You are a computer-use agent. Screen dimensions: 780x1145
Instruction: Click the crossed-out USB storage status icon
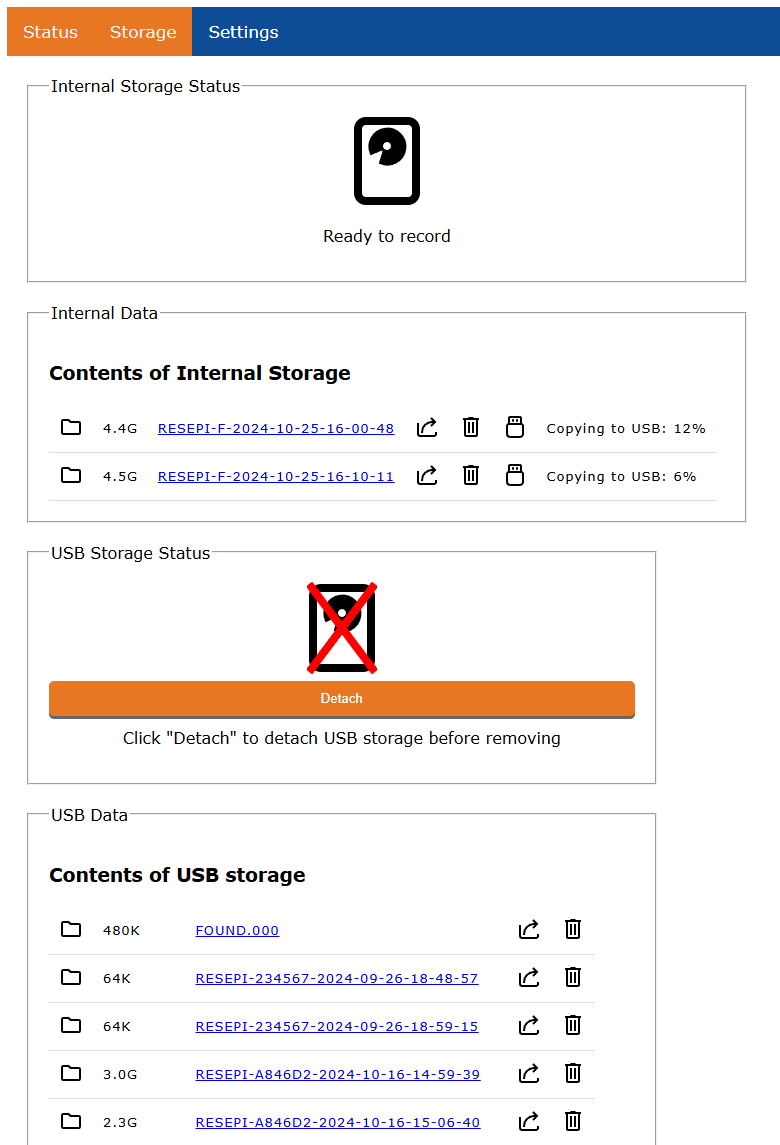pyautogui.click(x=341, y=627)
